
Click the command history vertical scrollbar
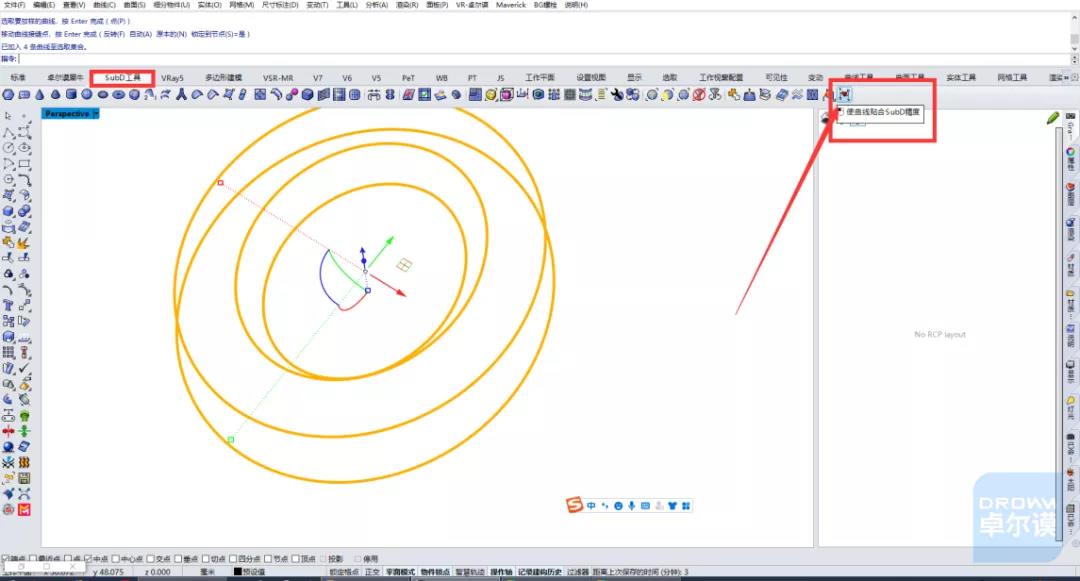pos(1074,31)
